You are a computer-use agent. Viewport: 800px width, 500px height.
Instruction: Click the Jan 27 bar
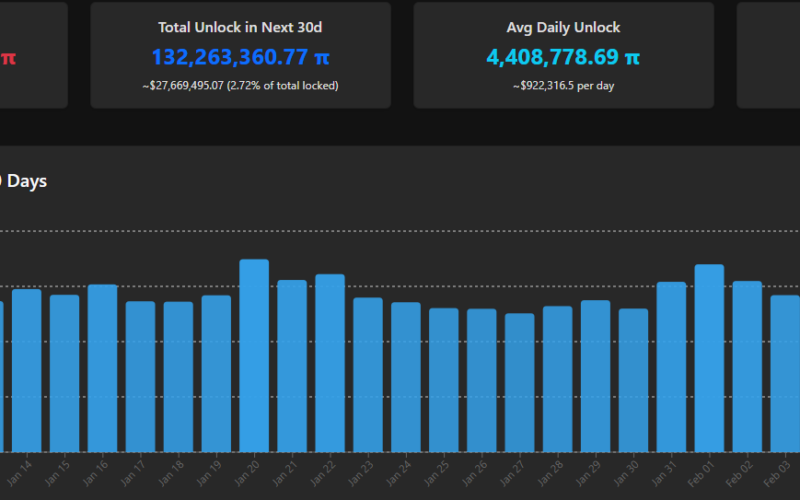click(x=519, y=382)
